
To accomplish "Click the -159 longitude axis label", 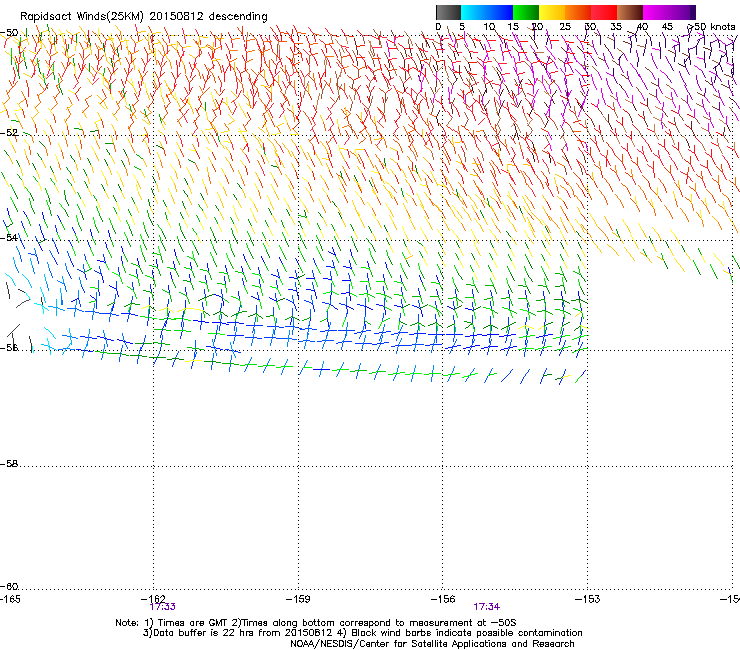I will tap(298, 599).
